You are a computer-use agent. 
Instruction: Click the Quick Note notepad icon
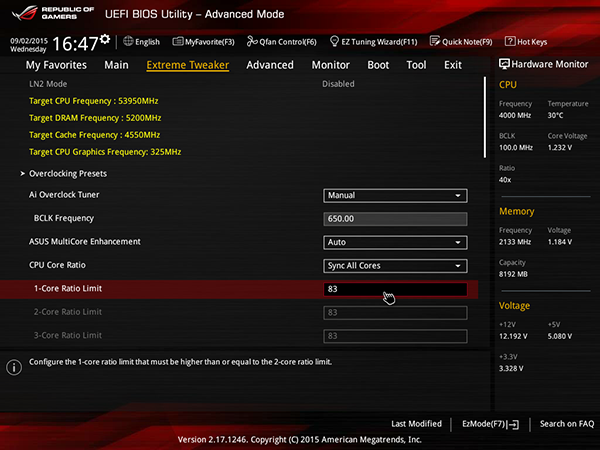(435, 41)
